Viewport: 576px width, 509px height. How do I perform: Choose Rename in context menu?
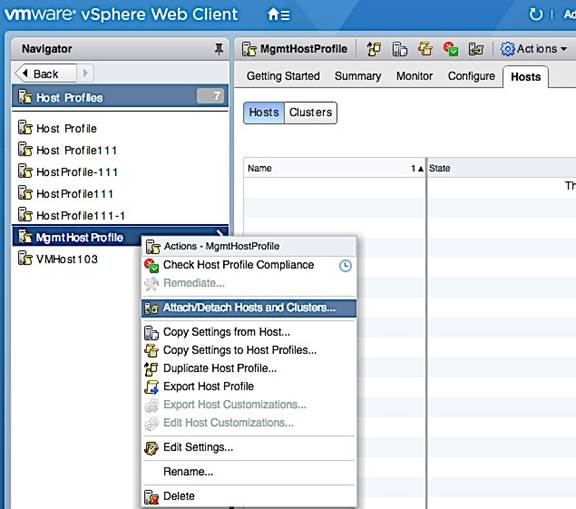249,472
